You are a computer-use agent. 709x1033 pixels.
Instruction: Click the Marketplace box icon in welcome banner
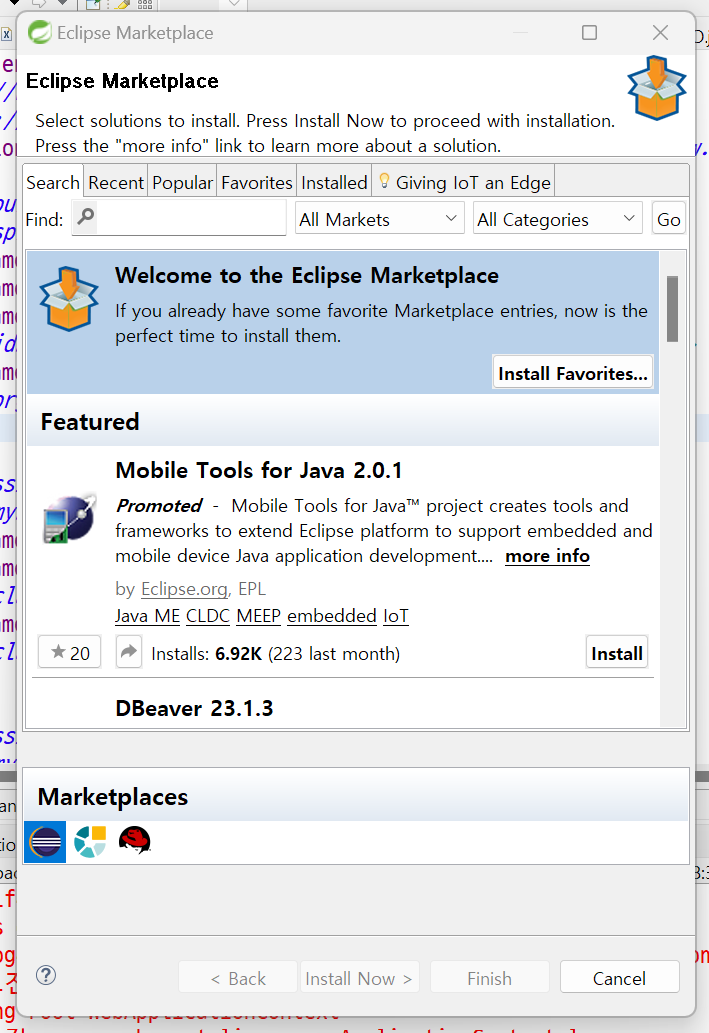(69, 298)
